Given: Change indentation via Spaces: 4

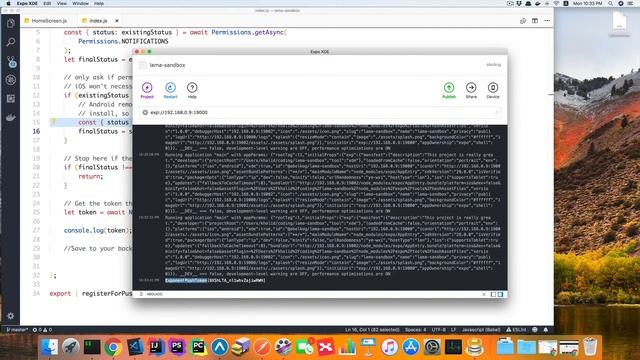Looking at the screenshot, I should [x=416, y=329].
